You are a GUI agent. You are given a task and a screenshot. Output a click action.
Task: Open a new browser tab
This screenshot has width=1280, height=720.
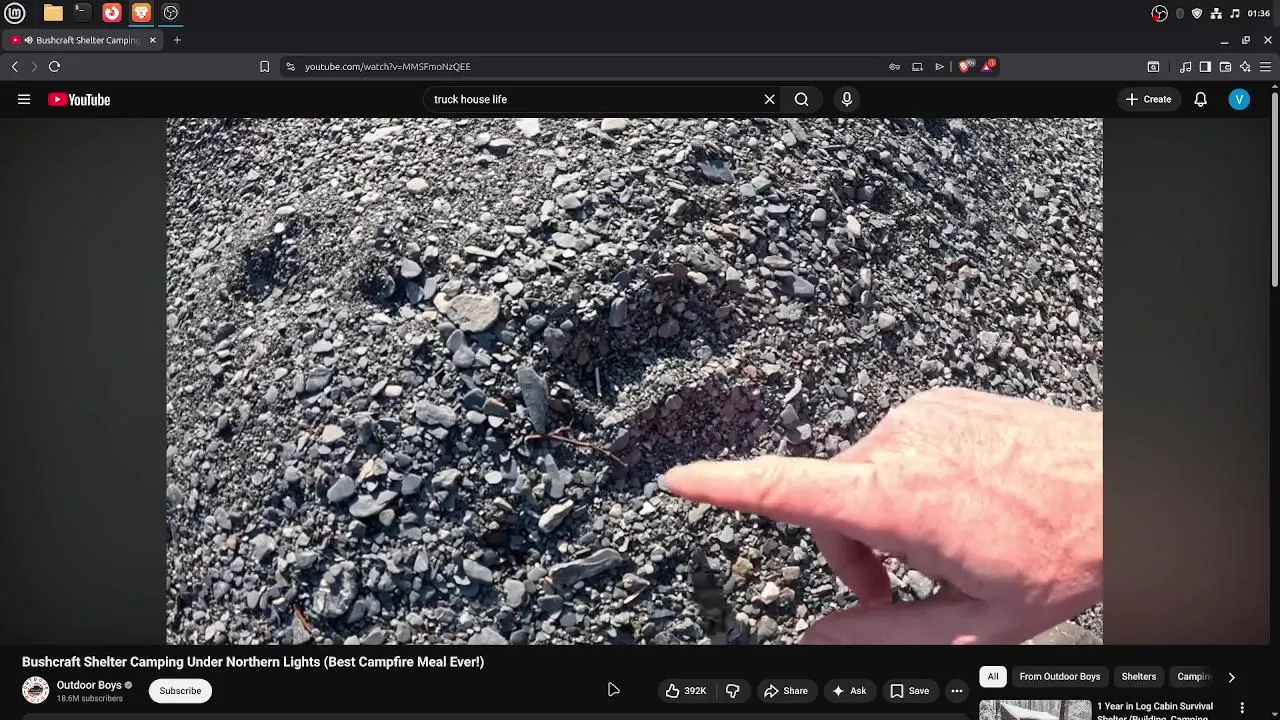pyautogui.click(x=177, y=40)
